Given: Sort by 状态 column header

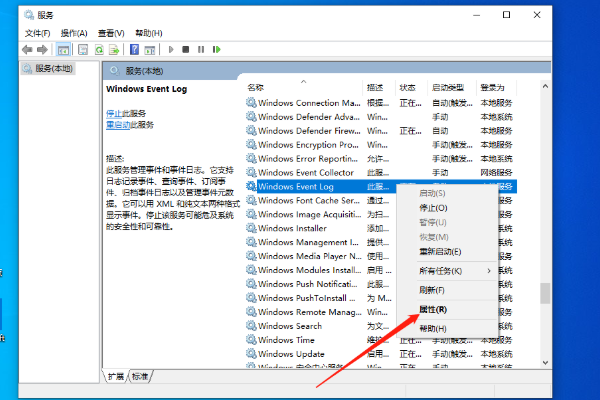Looking at the screenshot, I should click(411, 88).
